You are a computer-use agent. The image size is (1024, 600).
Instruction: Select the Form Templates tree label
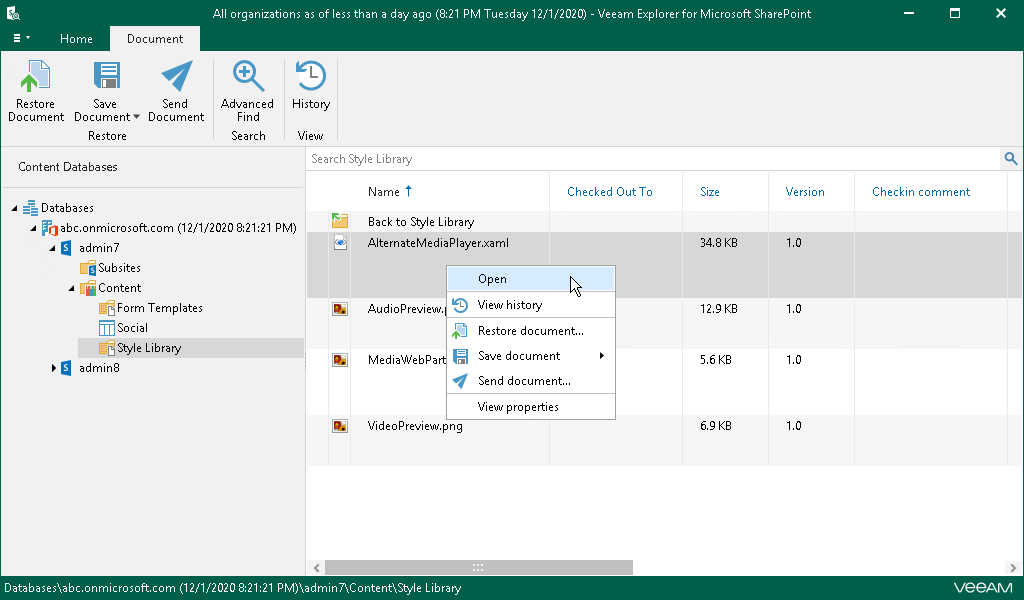pos(159,308)
